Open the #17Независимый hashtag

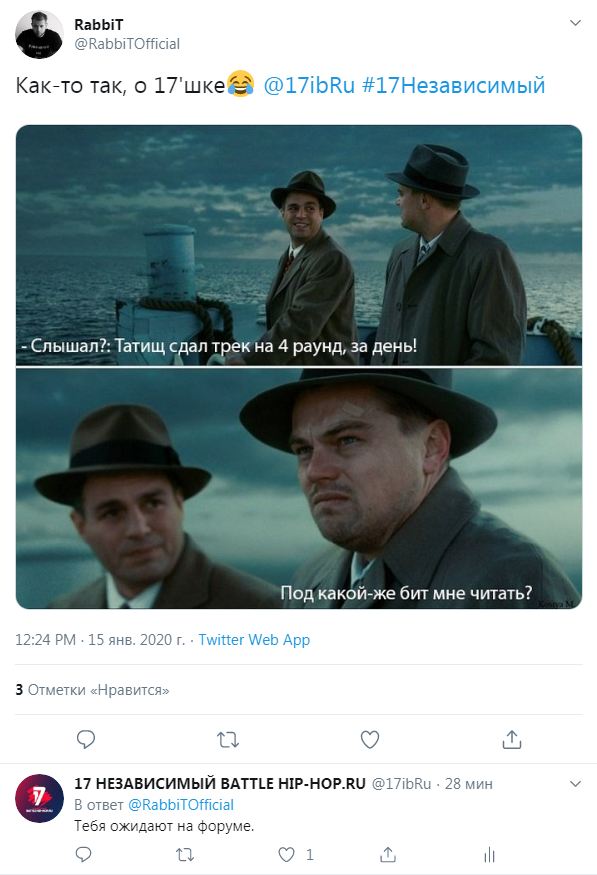click(x=454, y=85)
